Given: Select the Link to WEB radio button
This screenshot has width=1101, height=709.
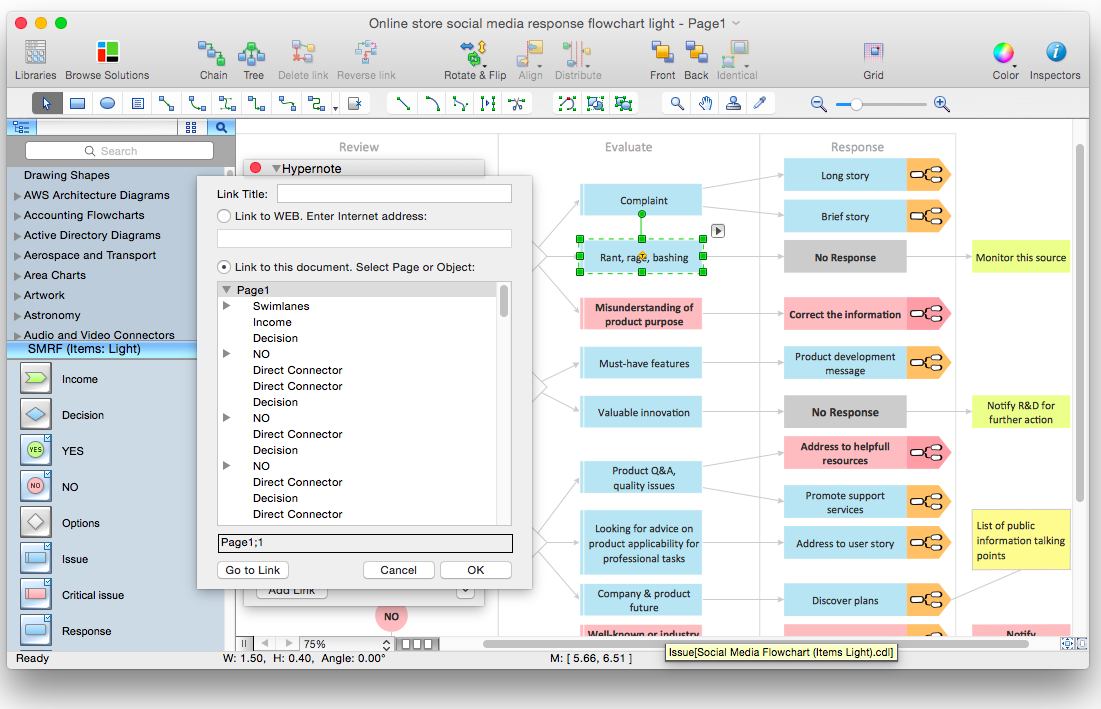Looking at the screenshot, I should pos(224,216).
